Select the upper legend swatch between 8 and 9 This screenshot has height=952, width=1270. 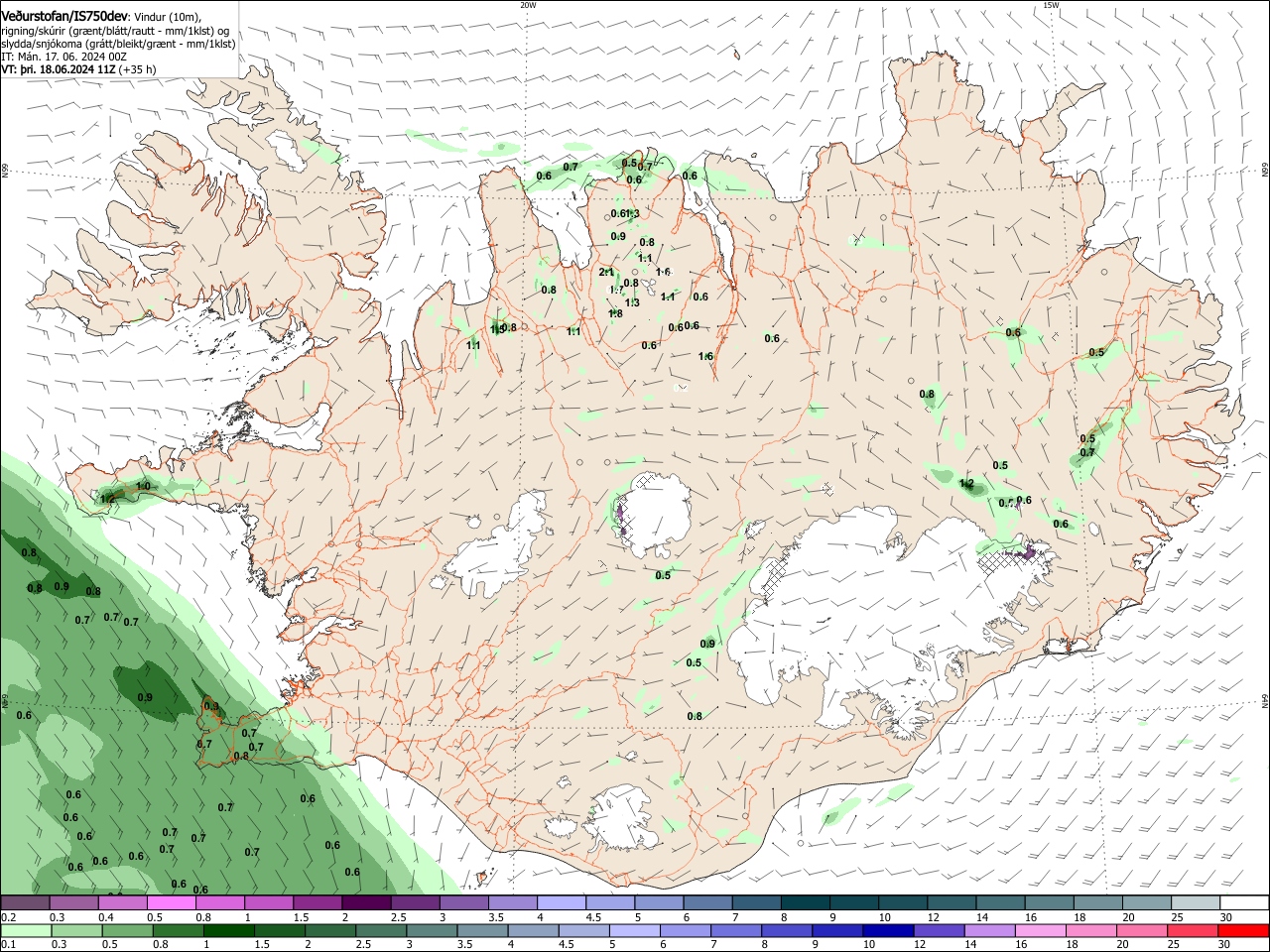pos(804,902)
